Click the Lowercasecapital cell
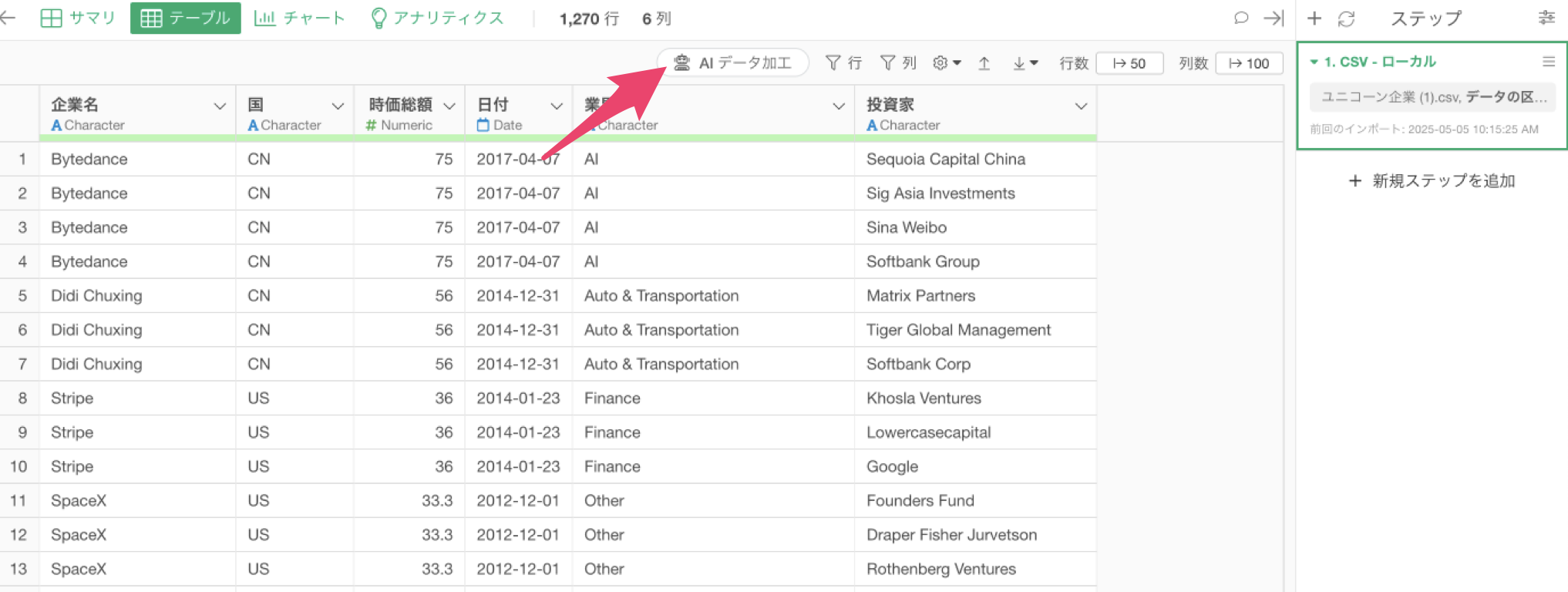Image resolution: width=1568 pixels, height=592 pixels. (975, 432)
